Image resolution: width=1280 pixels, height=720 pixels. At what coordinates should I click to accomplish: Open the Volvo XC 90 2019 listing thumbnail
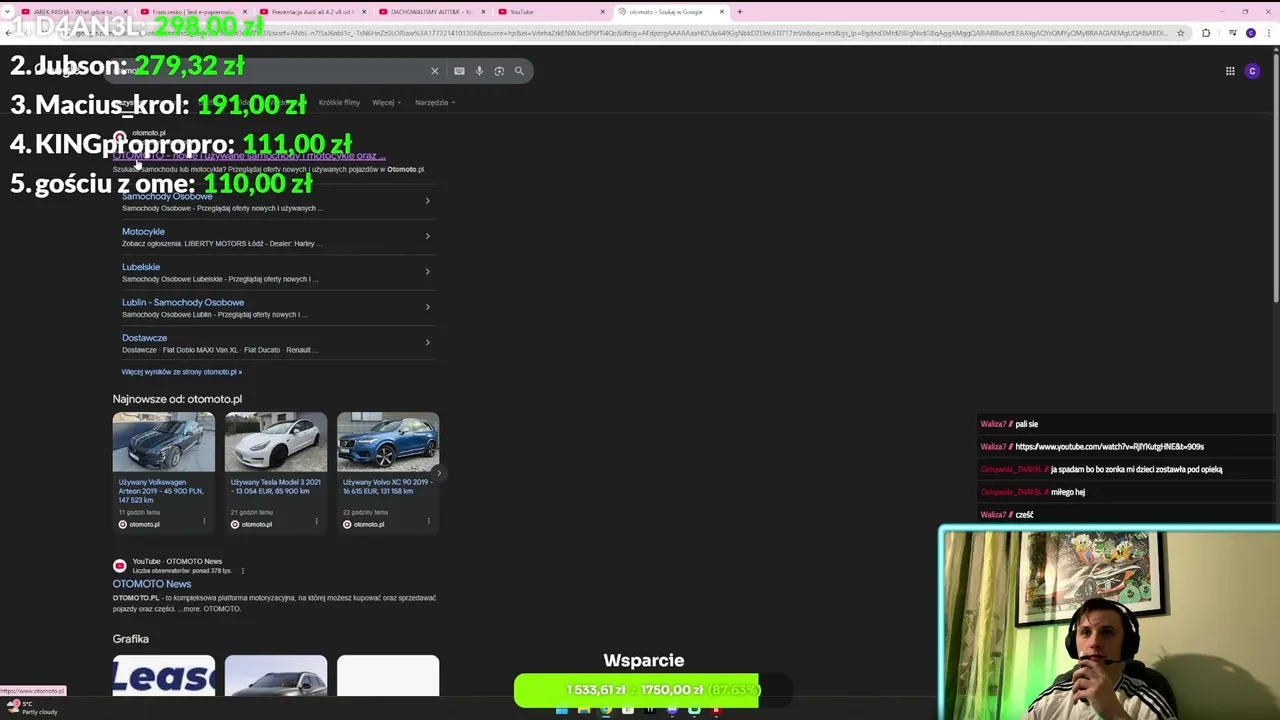pos(388,442)
